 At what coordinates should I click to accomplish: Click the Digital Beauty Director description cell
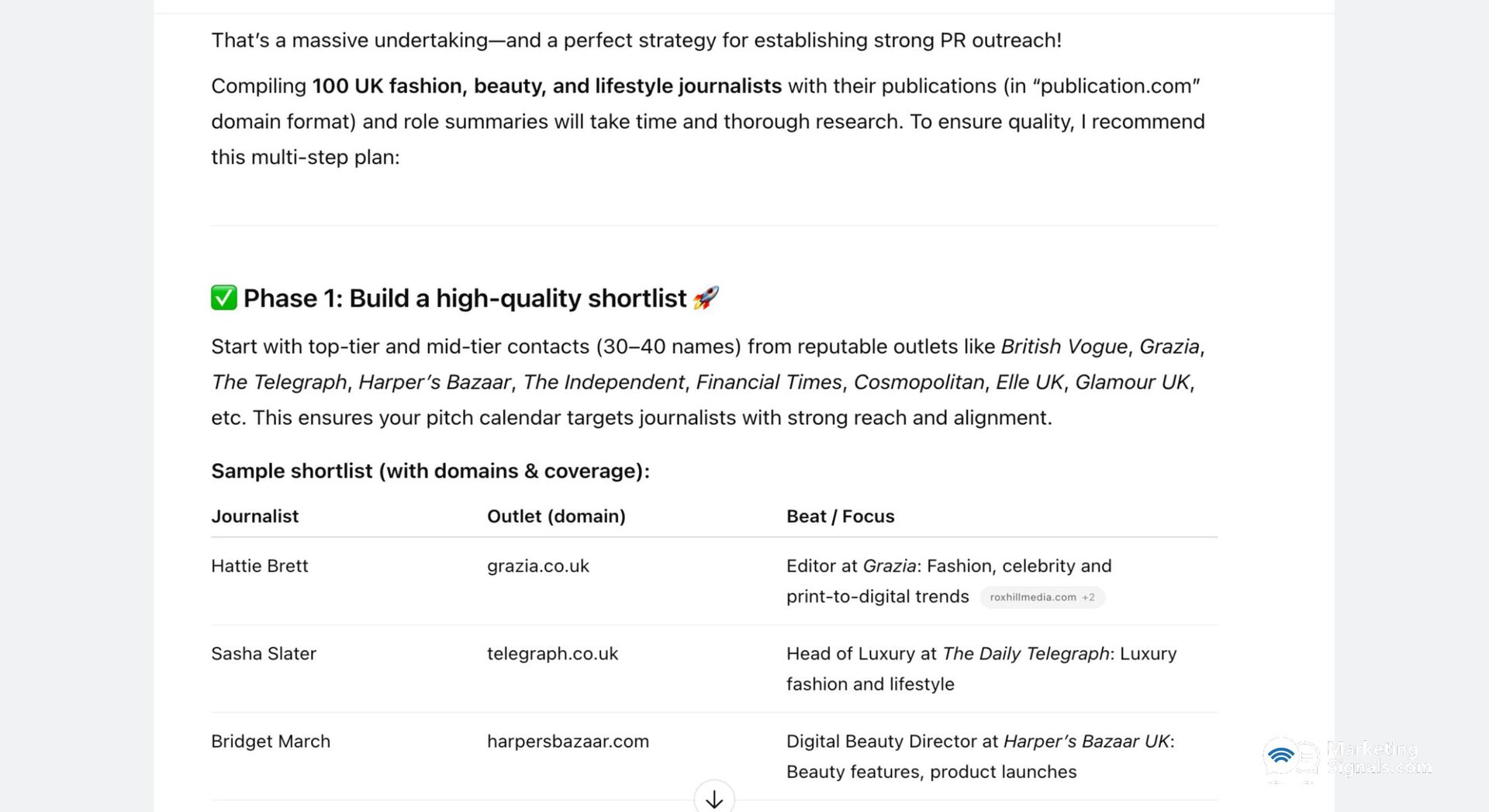click(x=979, y=756)
